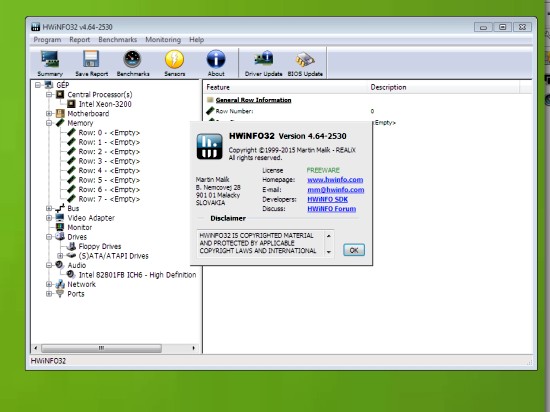Click the Drives icon in tree

(x=60, y=237)
